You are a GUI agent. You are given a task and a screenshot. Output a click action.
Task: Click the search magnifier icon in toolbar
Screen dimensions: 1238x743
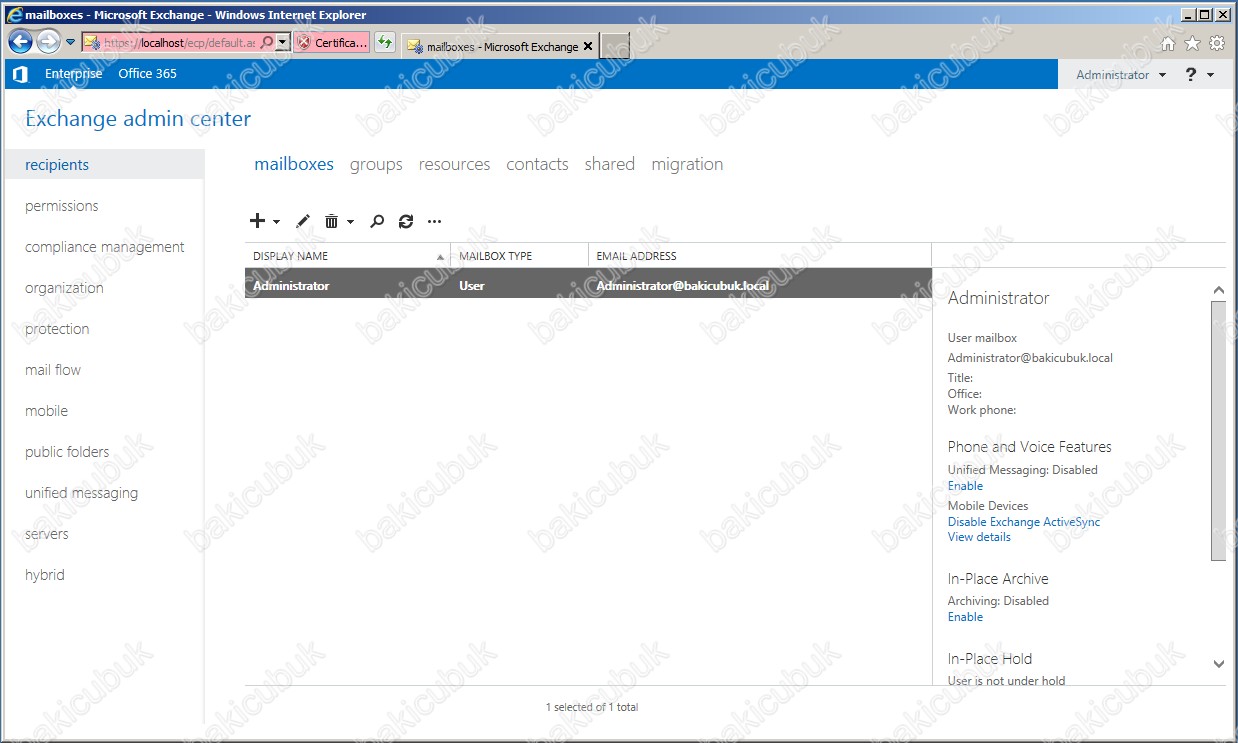pyautogui.click(x=377, y=221)
